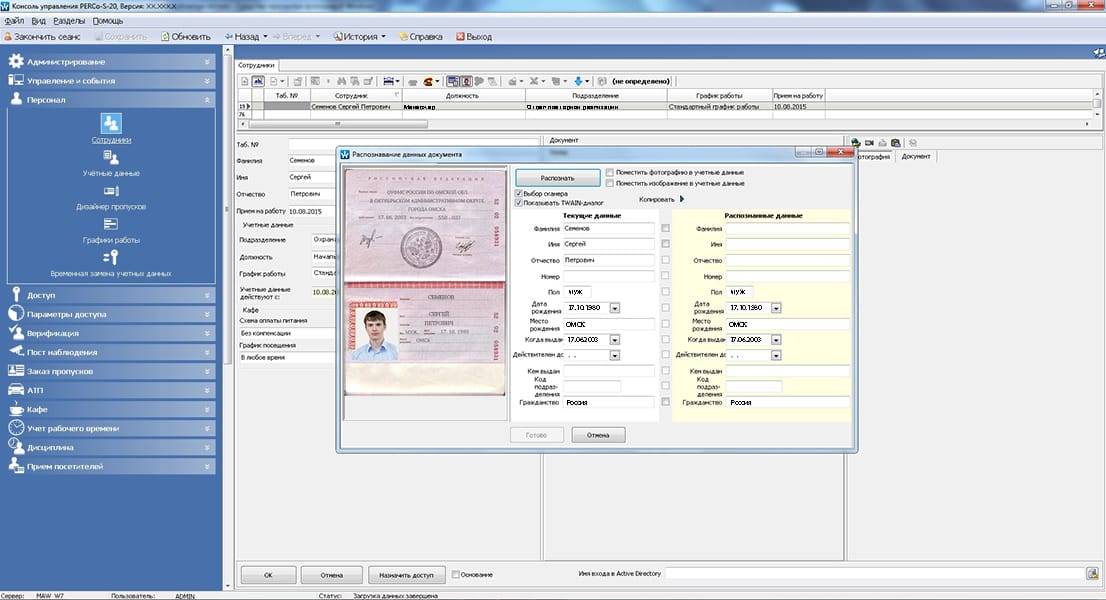Image resolution: width=1106 pixels, height=600 pixels.
Task: Open Справка help in the toolbar
Action: coord(420,37)
